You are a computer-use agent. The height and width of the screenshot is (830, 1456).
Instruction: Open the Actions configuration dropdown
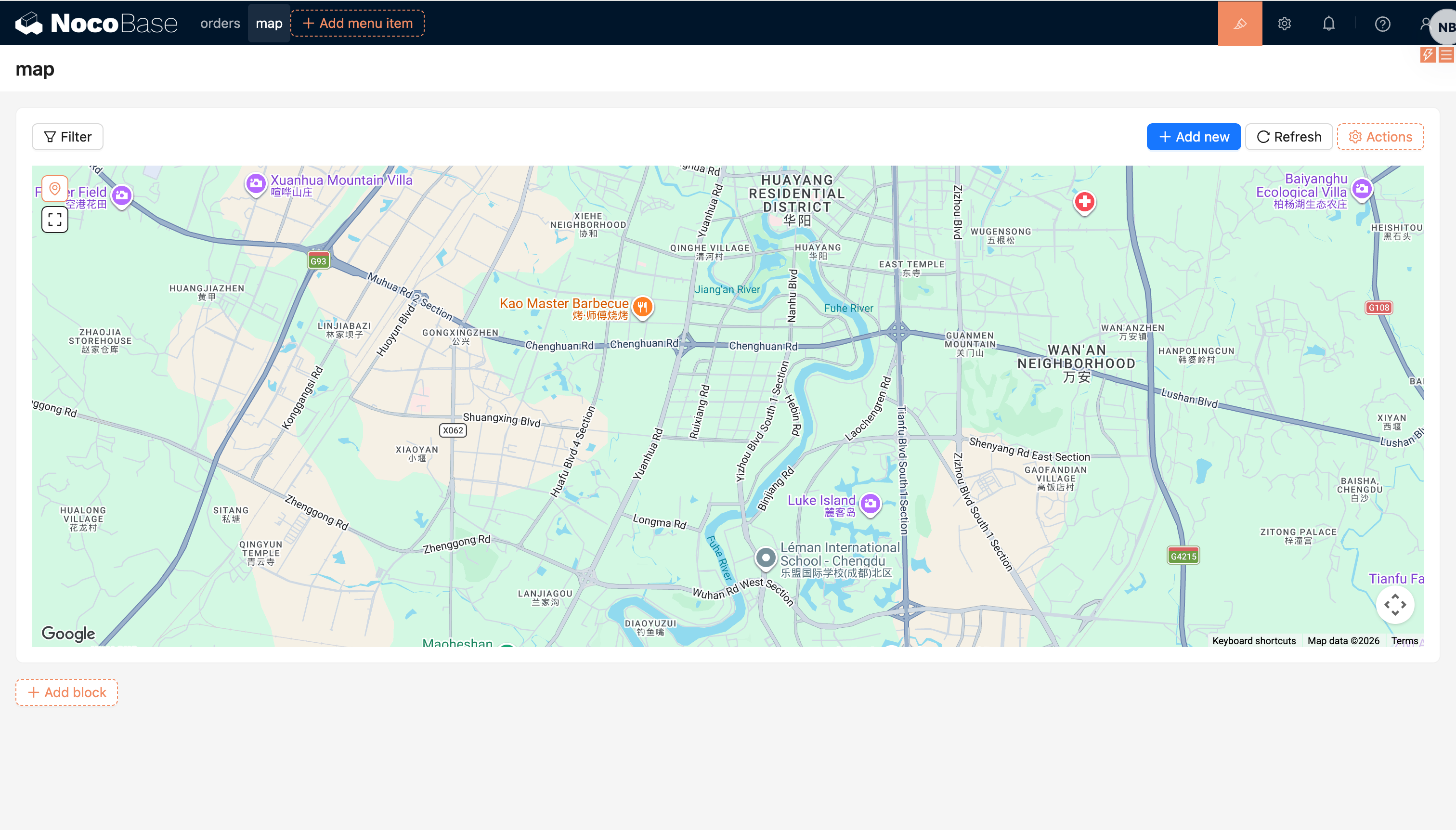tap(1380, 137)
